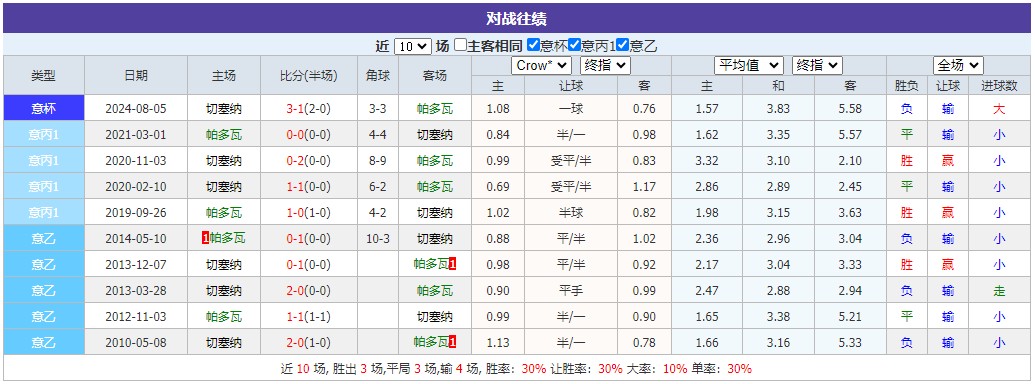
Task: Select date cell 2012-11-03
Action: (136, 316)
